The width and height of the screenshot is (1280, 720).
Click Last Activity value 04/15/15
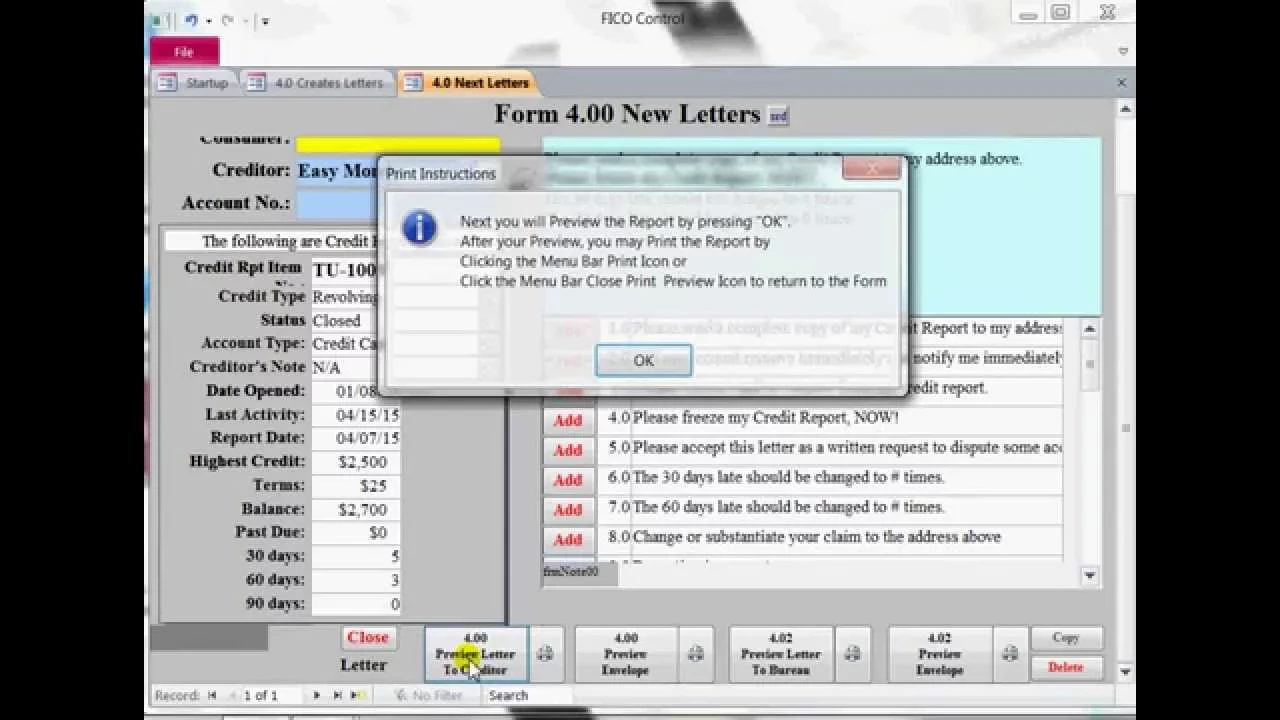pos(356,415)
